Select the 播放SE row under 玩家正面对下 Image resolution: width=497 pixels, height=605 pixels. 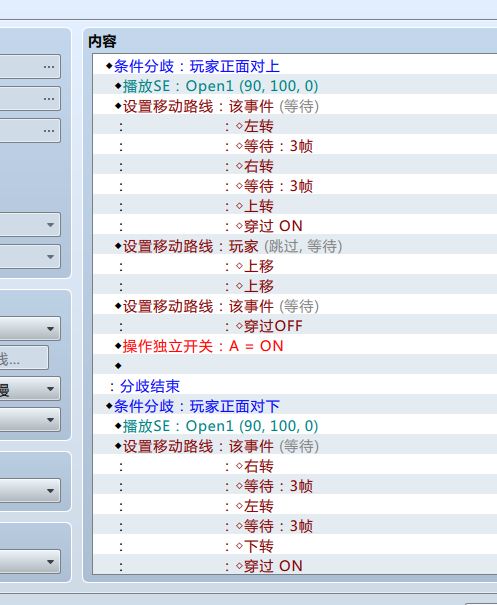click(x=295, y=426)
